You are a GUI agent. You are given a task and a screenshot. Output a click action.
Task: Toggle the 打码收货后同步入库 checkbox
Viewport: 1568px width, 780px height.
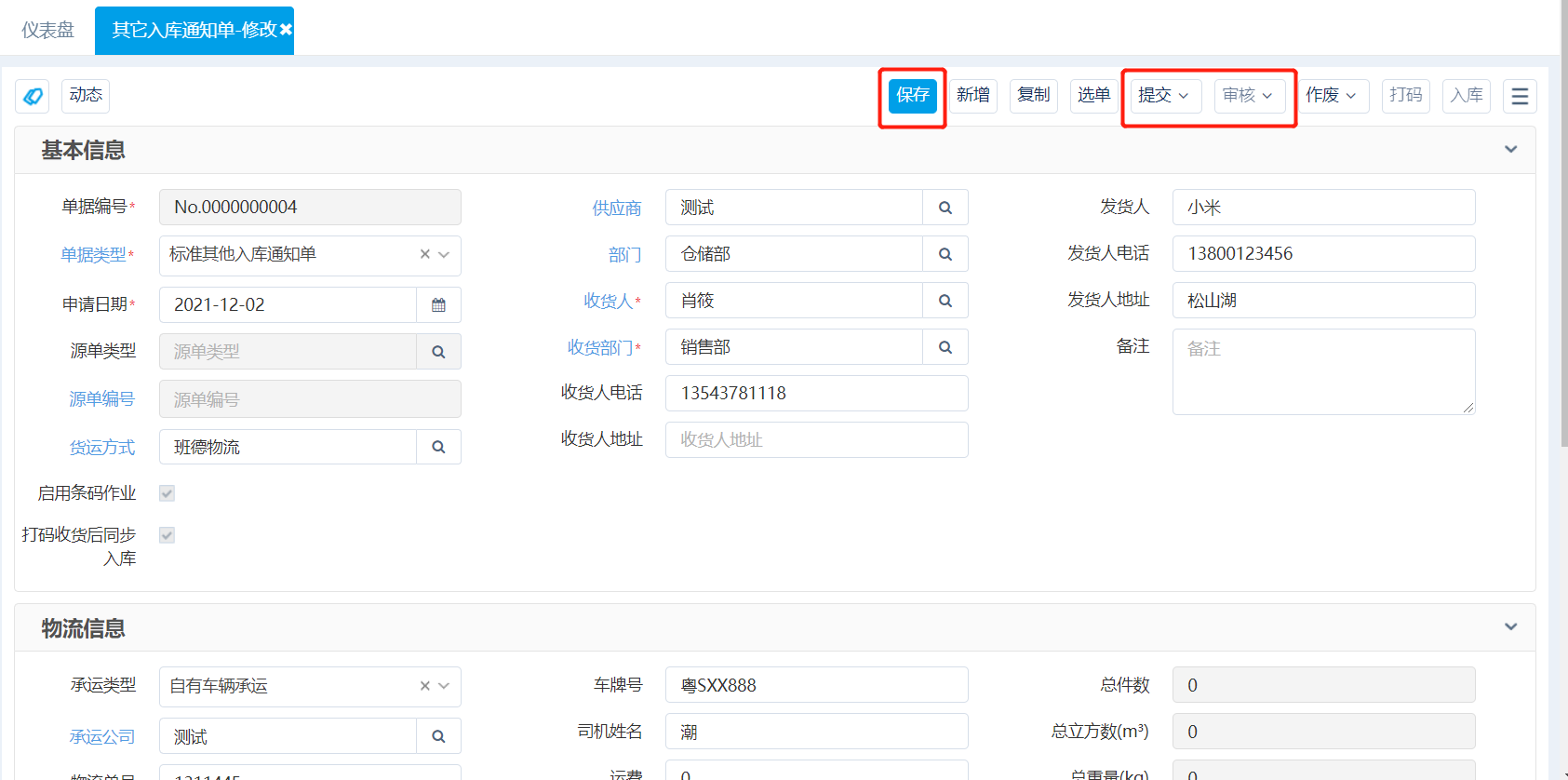168,535
